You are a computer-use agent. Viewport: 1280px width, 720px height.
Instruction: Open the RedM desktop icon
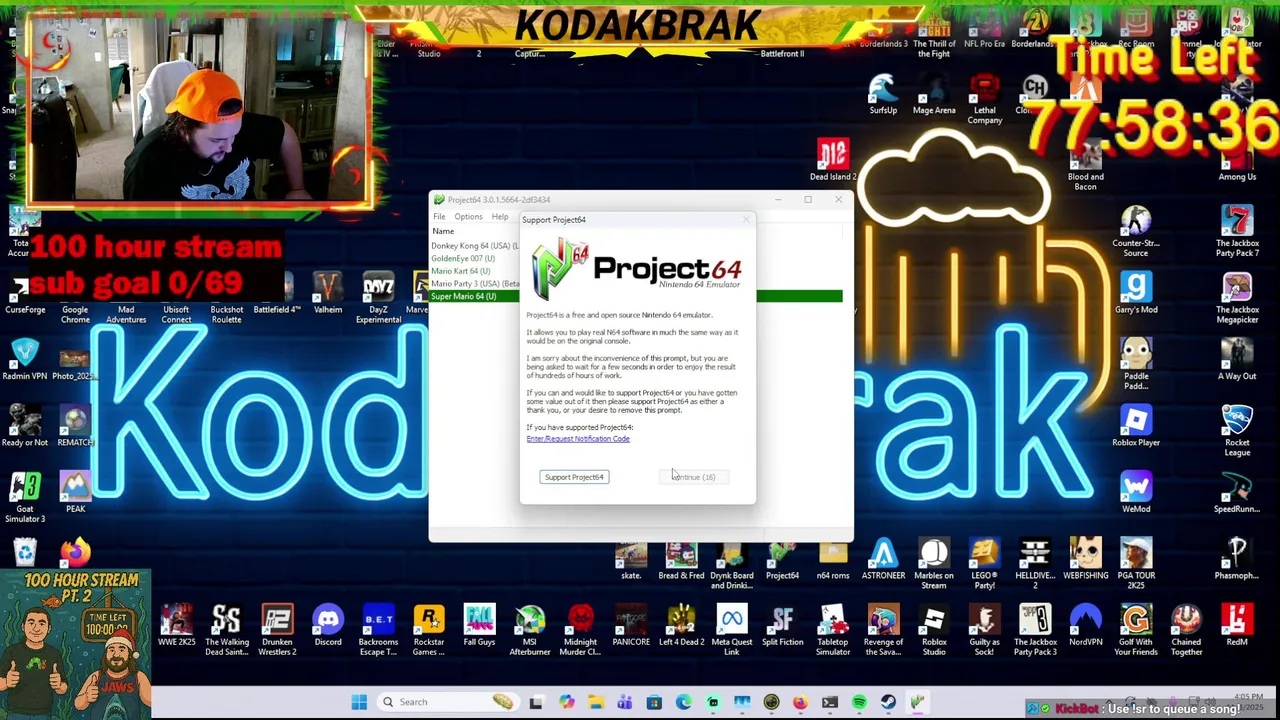pos(1237,627)
